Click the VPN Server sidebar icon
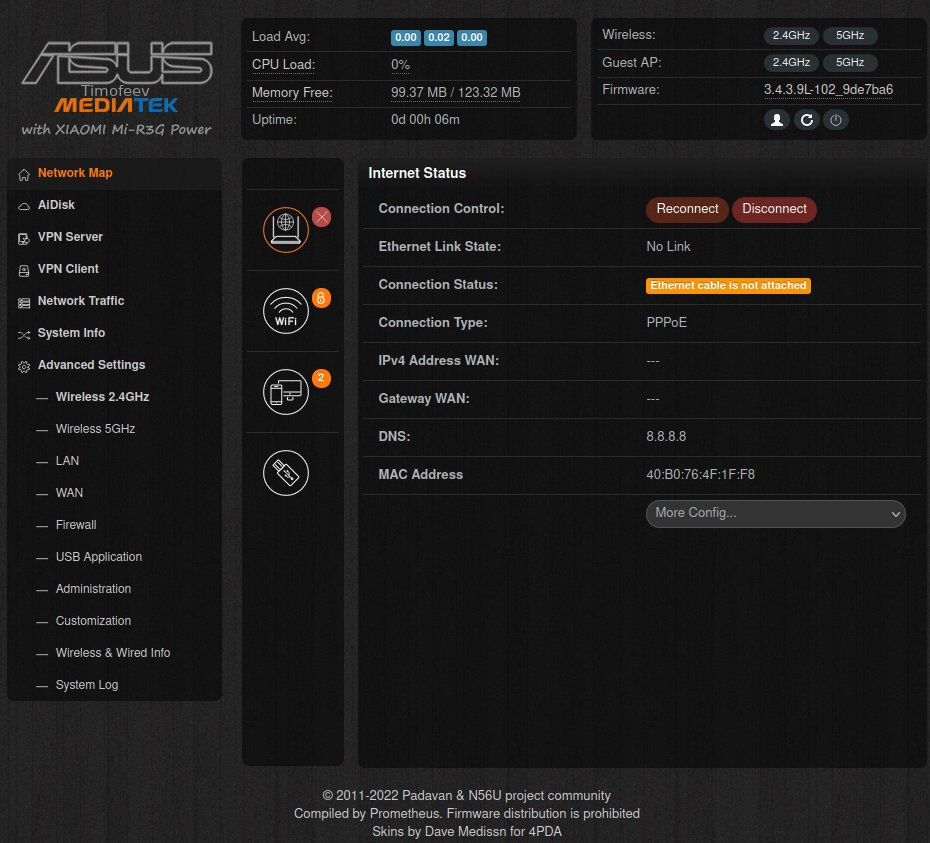The height and width of the screenshot is (843, 930). (24, 238)
